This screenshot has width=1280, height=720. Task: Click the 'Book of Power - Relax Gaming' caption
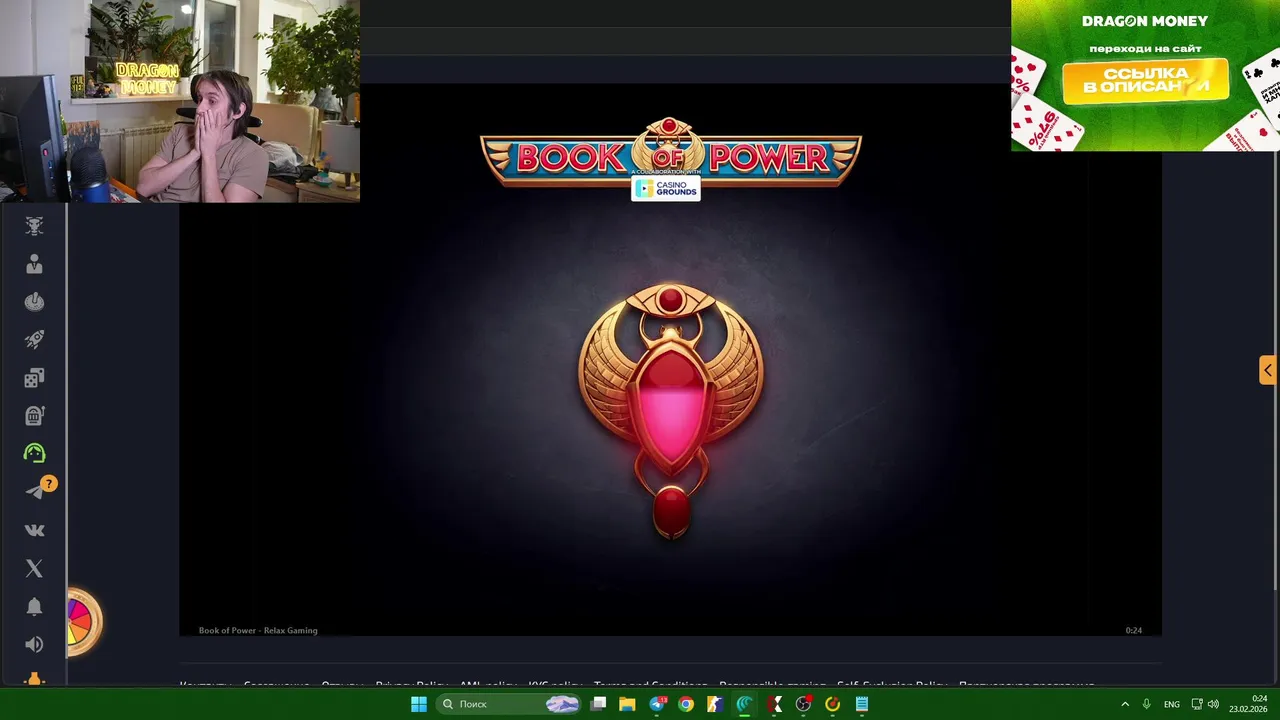[258, 631]
